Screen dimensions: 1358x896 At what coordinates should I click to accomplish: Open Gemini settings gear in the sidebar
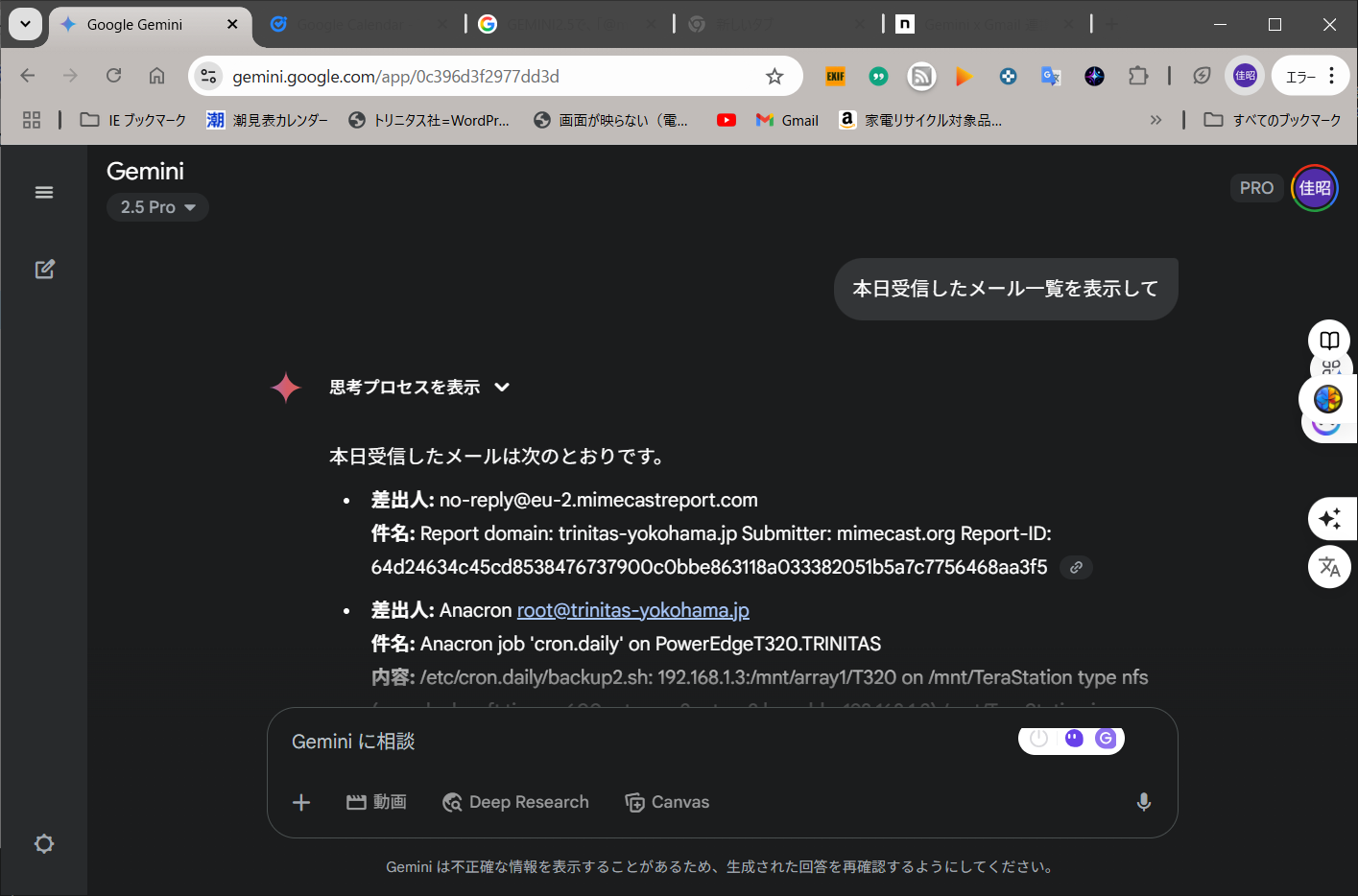[x=44, y=844]
